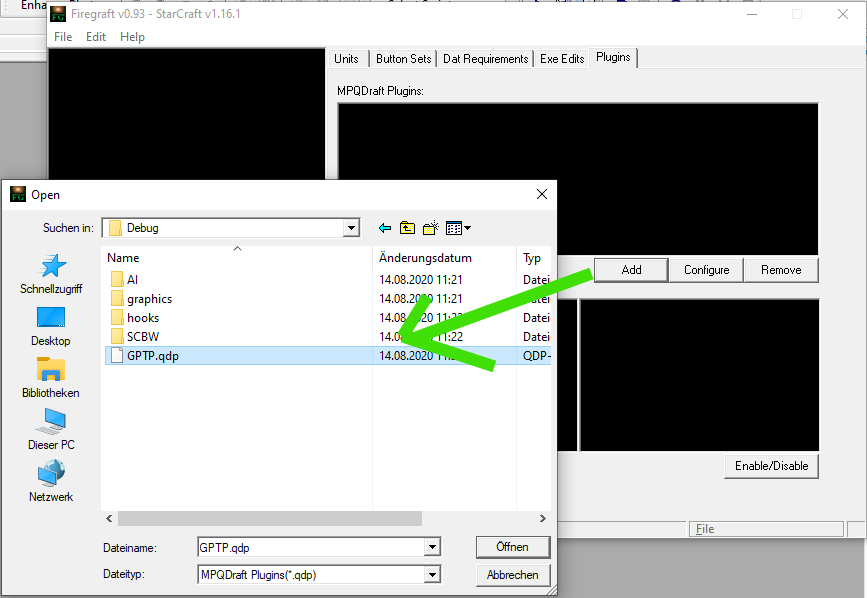Open the Dateityp filter dropdown
This screenshot has height=598, width=867.
(431, 575)
